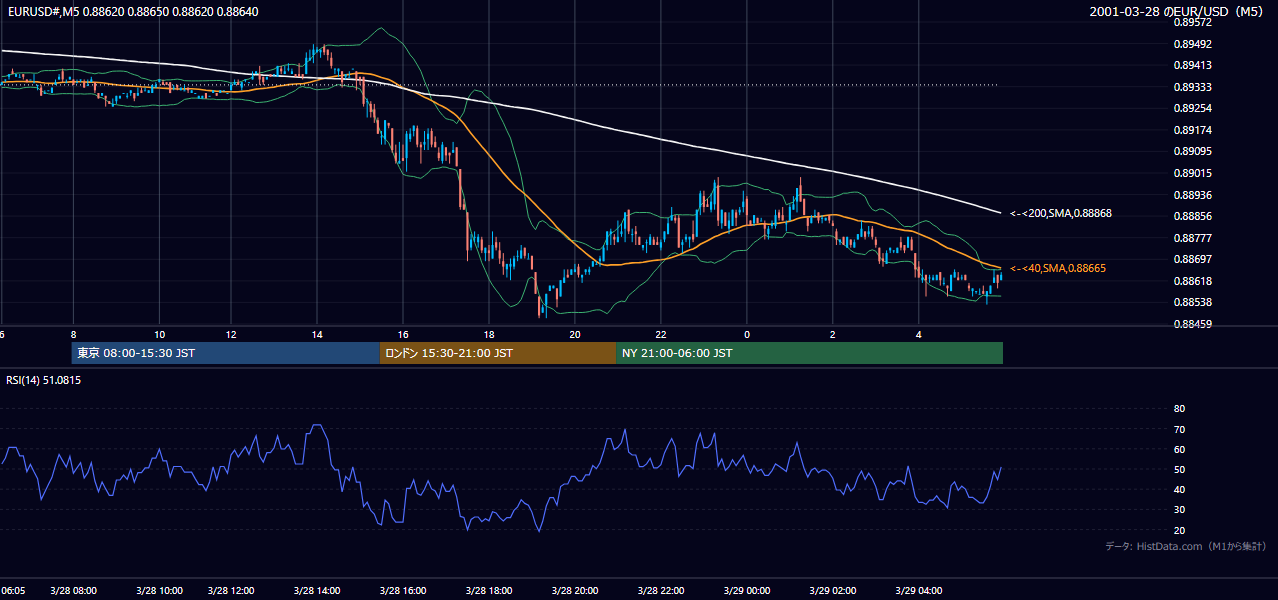Screen dimensions: 1278x600
Task: Click price axis value 0.88618
Action: tap(1192, 281)
